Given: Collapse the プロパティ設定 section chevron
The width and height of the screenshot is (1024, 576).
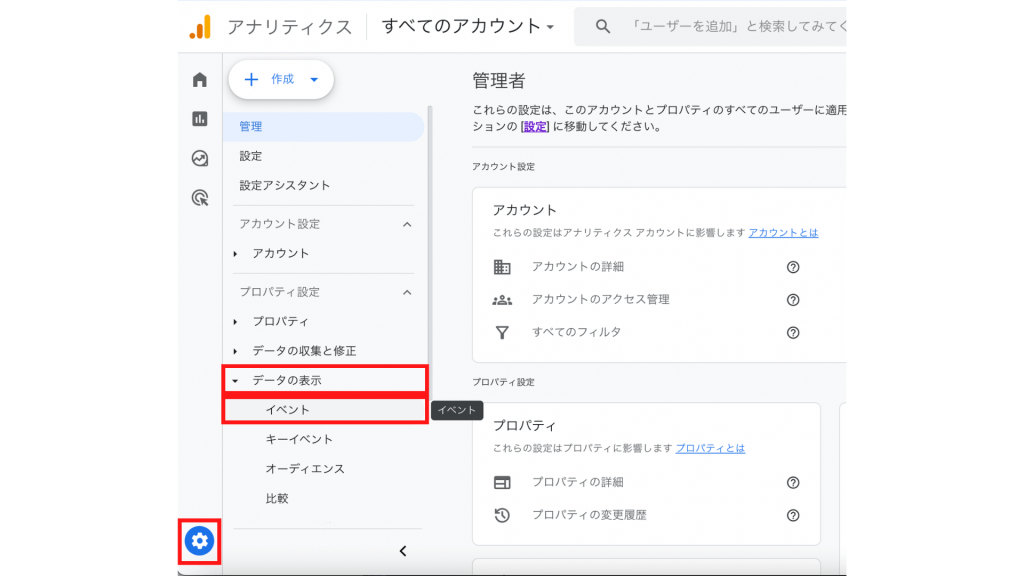Looking at the screenshot, I should [407, 293].
